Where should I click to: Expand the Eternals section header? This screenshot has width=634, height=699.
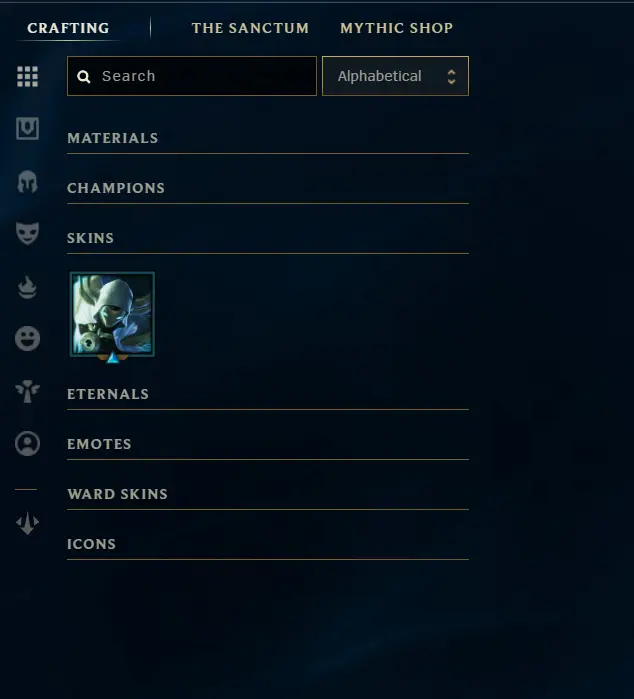268,394
